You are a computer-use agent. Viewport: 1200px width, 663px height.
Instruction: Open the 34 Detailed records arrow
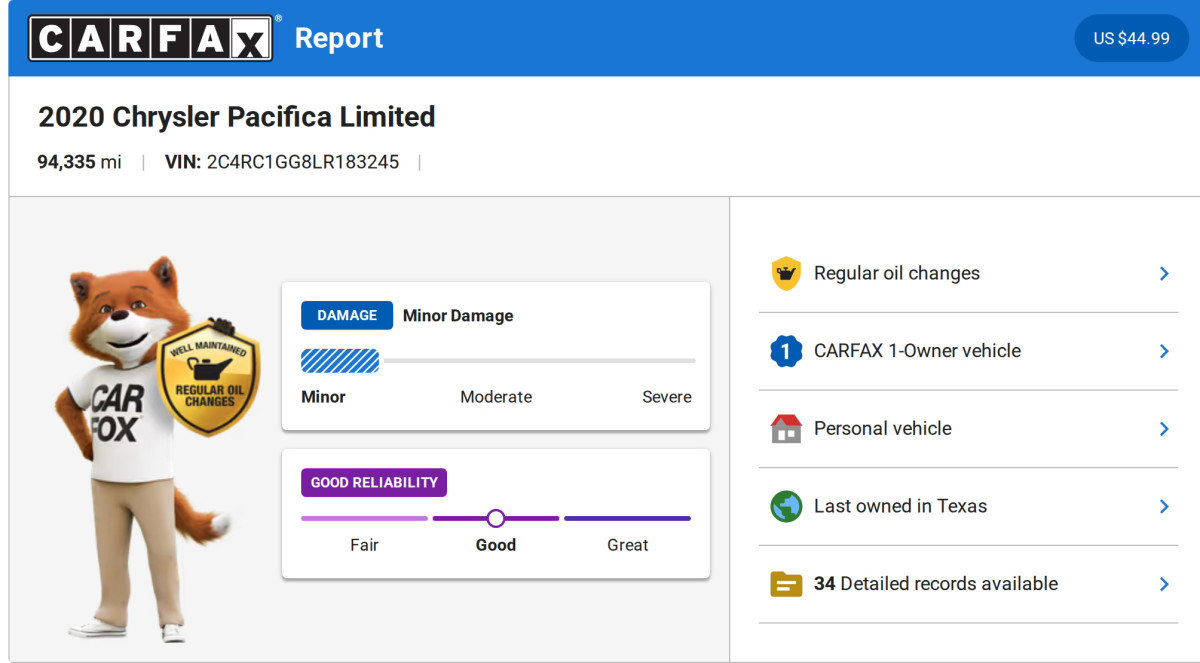click(1164, 584)
